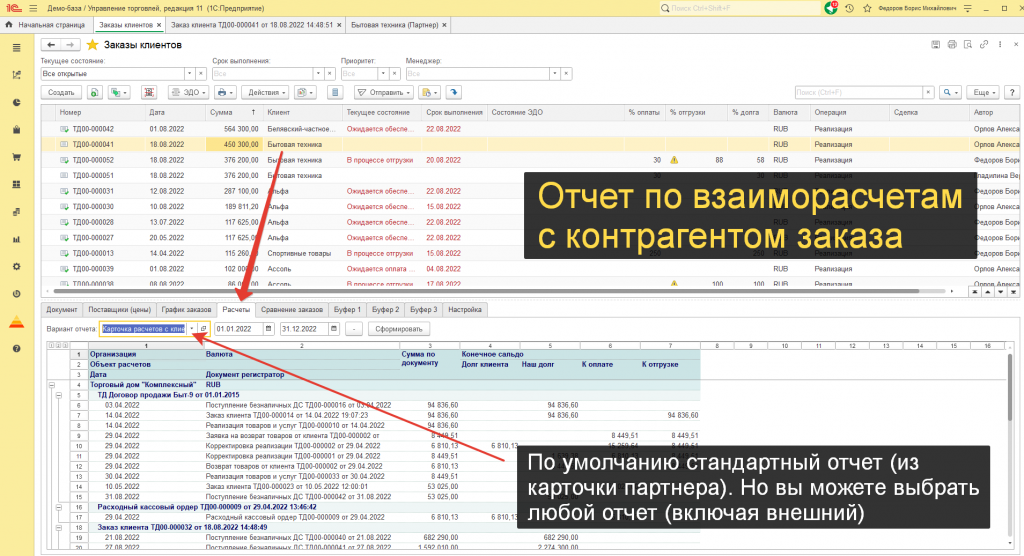
Task: Click the preview icon at top right
Action: (968, 44)
